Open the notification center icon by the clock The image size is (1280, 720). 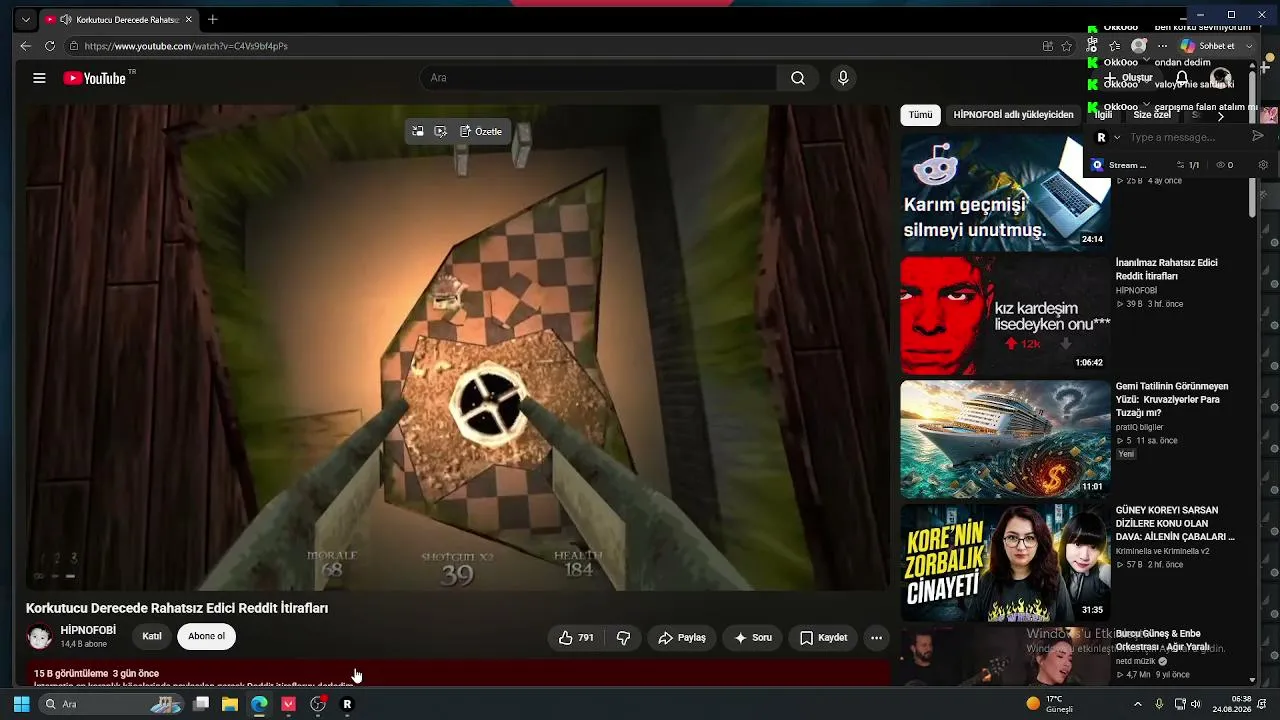pyautogui.click(x=1262, y=704)
